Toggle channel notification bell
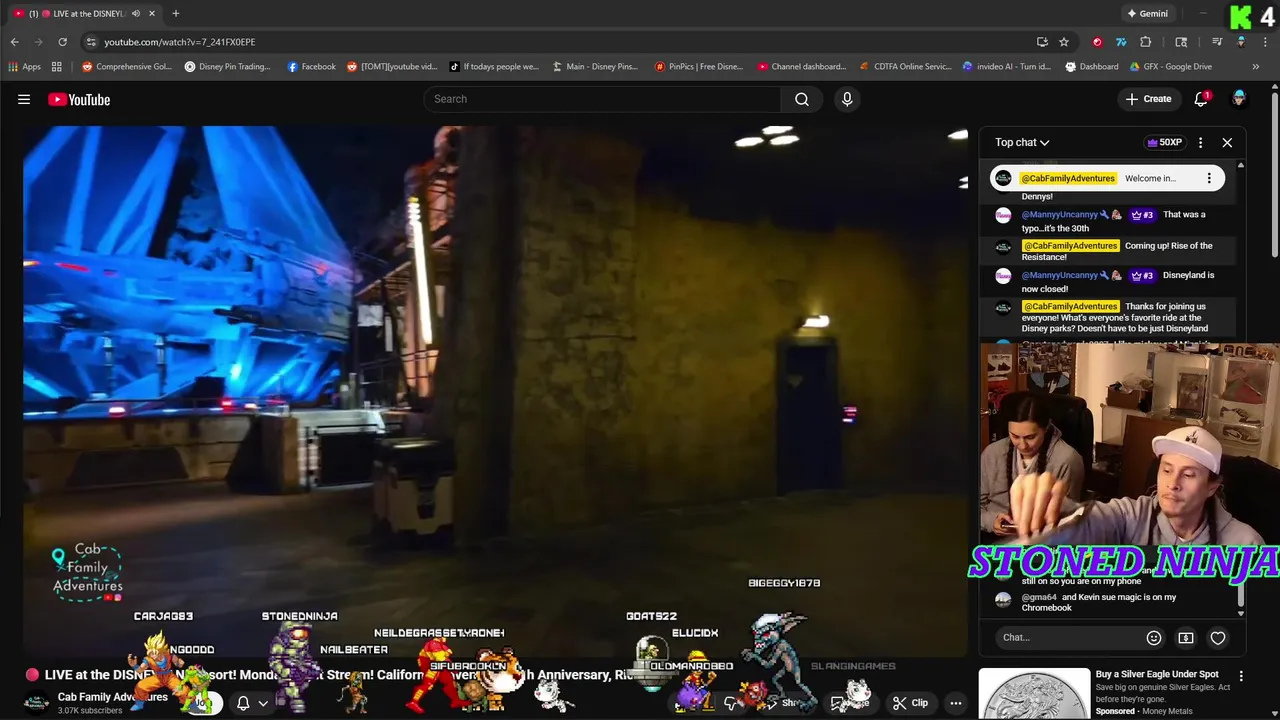Screen dimensions: 1280x720 [243, 703]
